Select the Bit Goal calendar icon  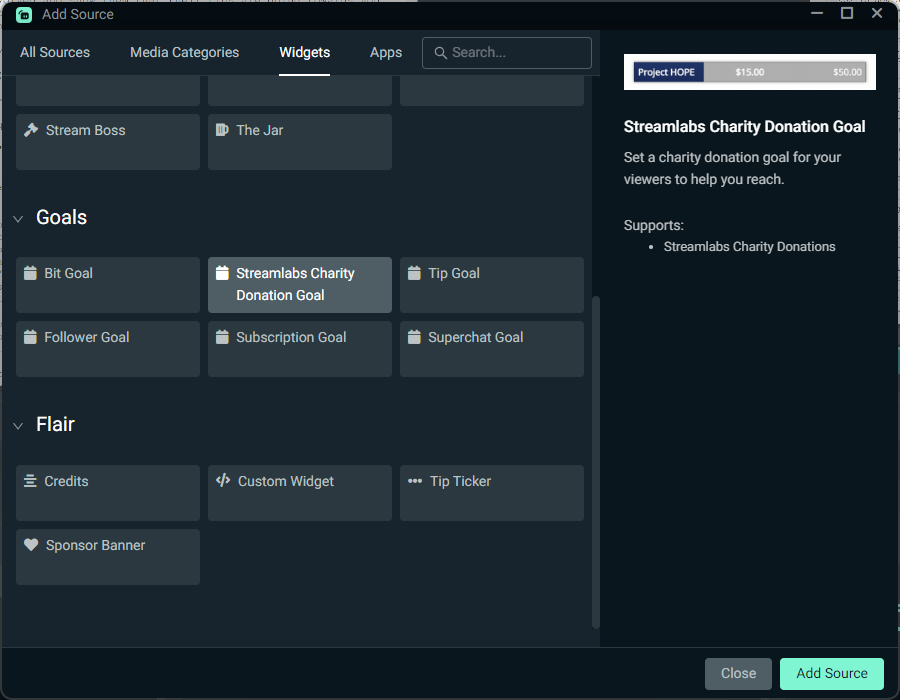31,272
